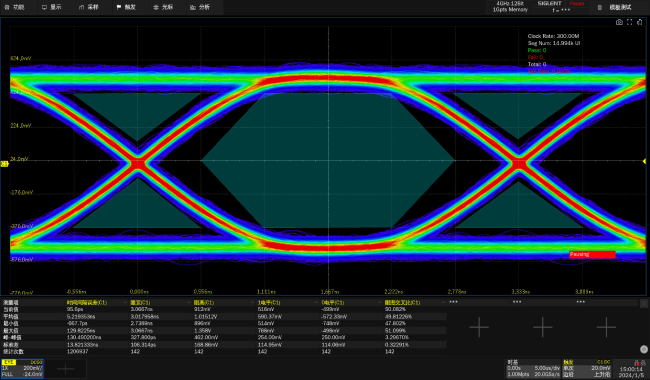Select the yellow trigger level marker at right edge
The width and height of the screenshot is (650, 380).
coord(645,161)
